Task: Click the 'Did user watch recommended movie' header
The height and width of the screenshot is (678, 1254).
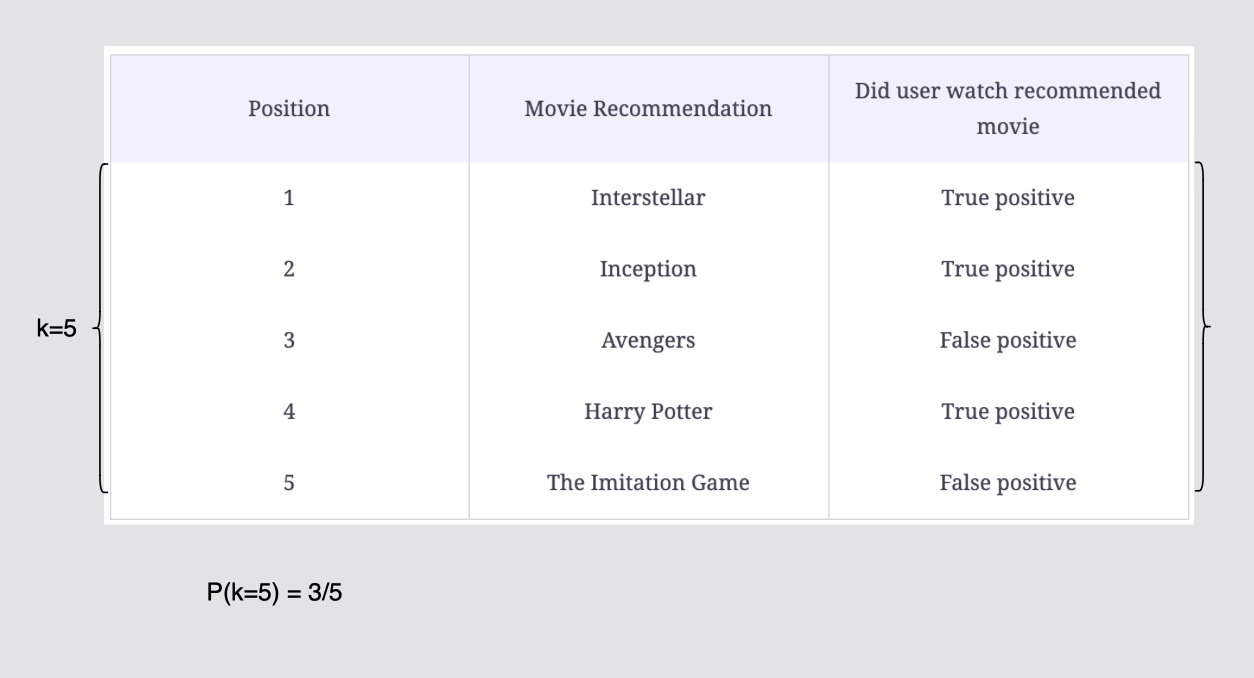Action: (x=1008, y=109)
